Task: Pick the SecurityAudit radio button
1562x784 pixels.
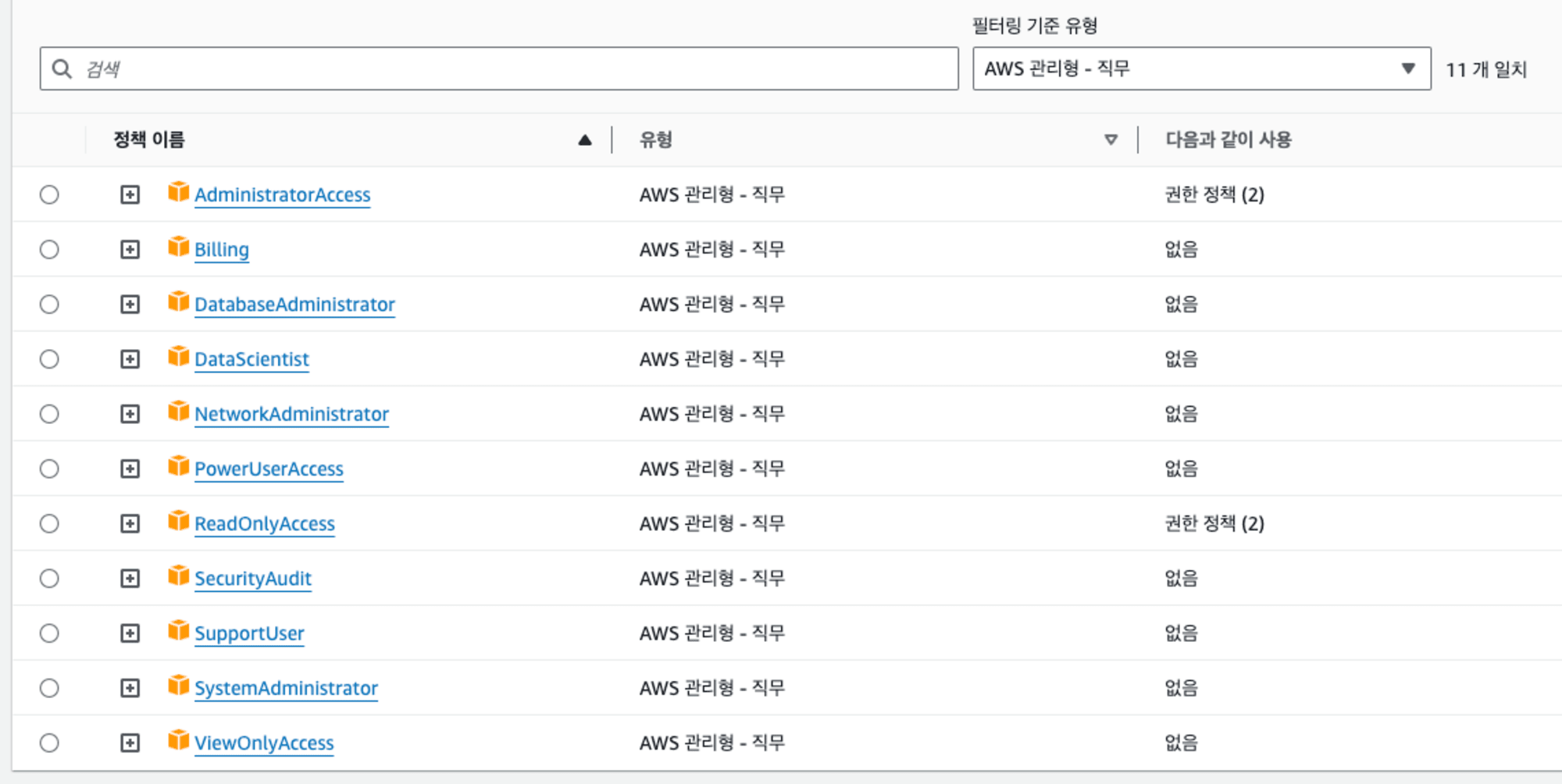Action: (49, 579)
